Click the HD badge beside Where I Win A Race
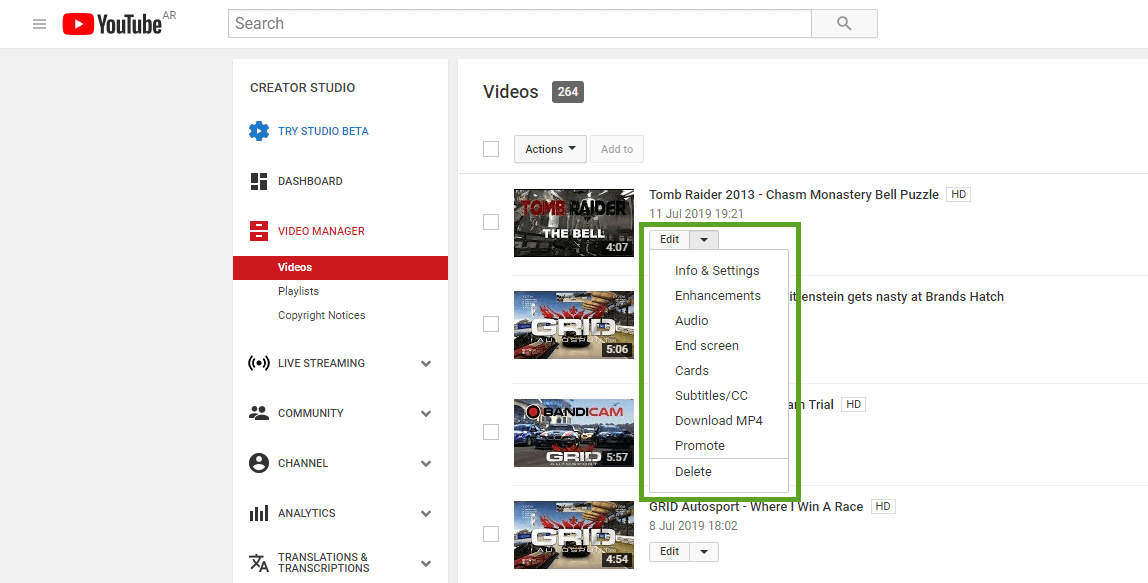Image resolution: width=1148 pixels, height=583 pixels. point(883,506)
